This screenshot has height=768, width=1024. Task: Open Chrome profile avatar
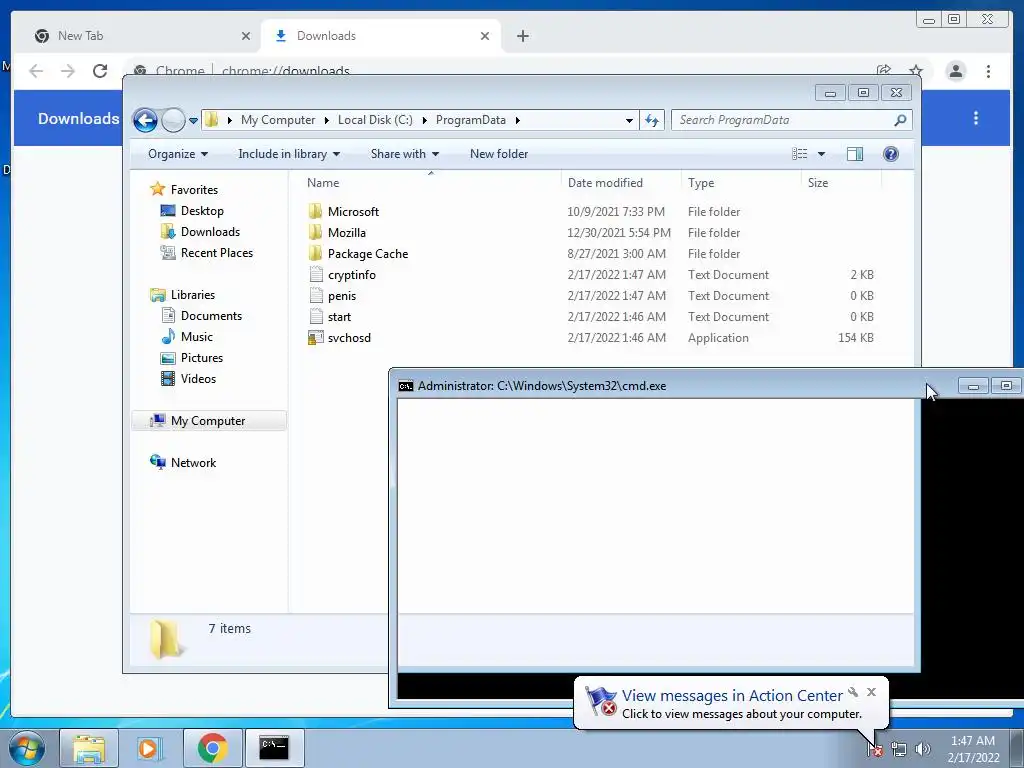pos(955,71)
